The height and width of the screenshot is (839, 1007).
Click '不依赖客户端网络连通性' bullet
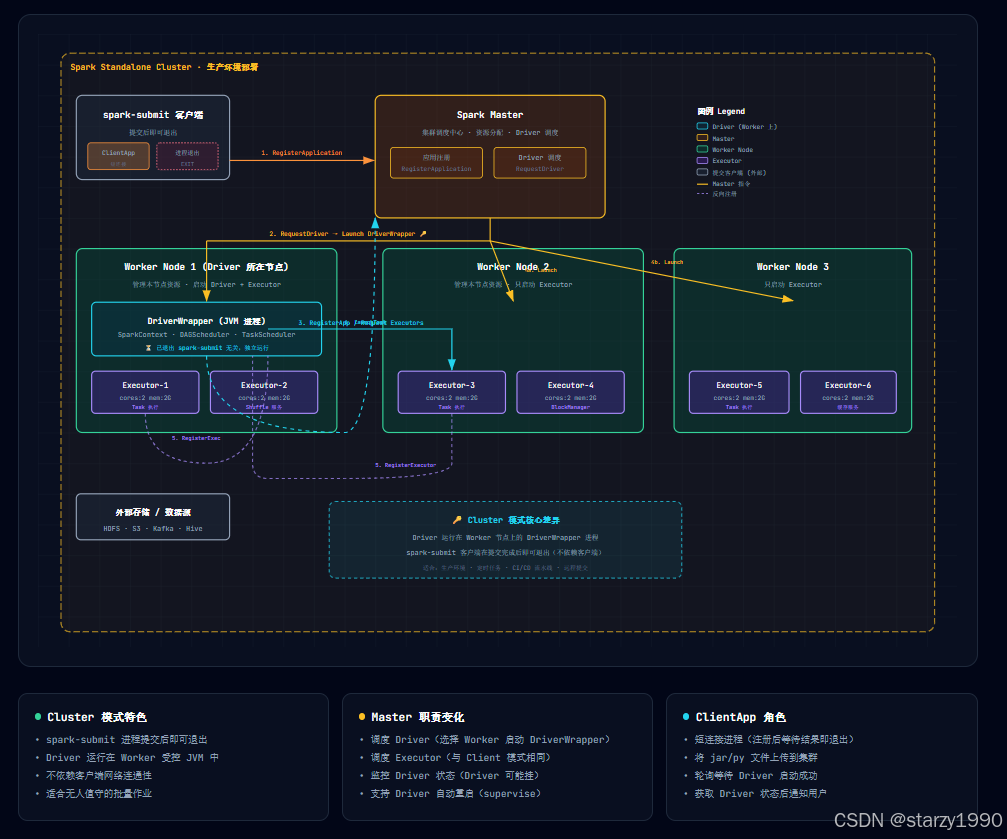[x=99, y=776]
